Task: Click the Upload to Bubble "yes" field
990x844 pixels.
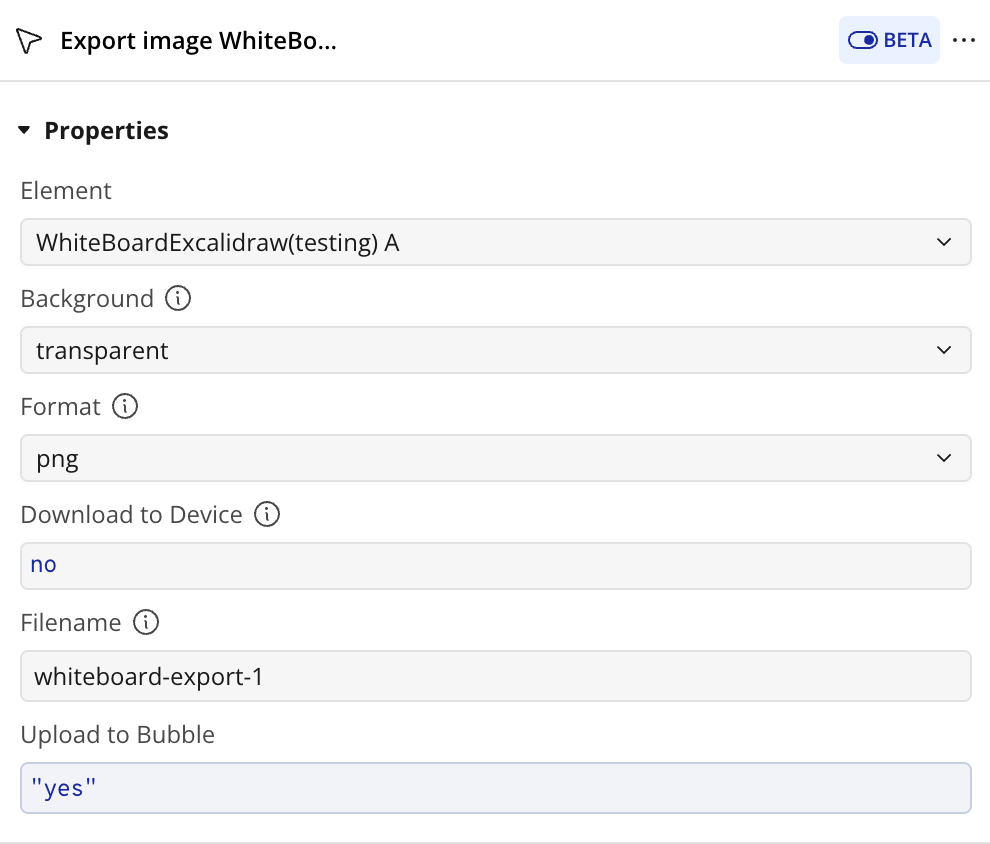Action: pos(496,788)
